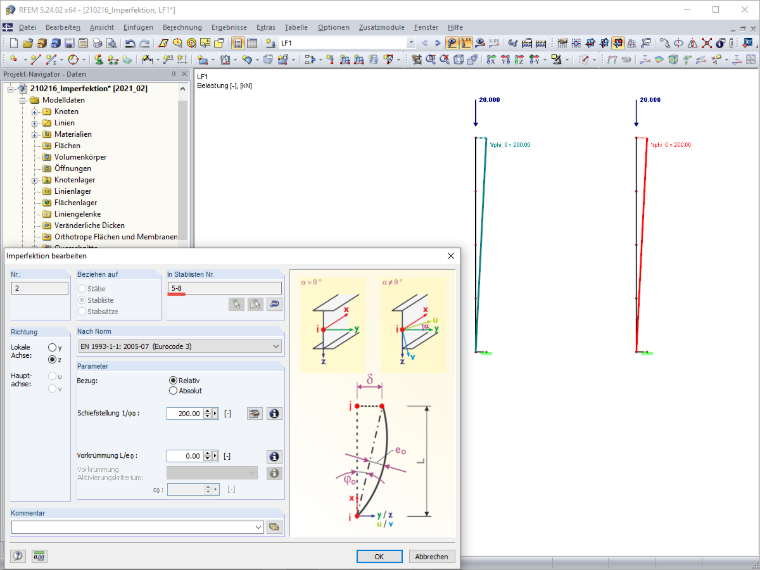760x570 pixels.
Task: Expand the Linien tree node
Action: (x=34, y=123)
